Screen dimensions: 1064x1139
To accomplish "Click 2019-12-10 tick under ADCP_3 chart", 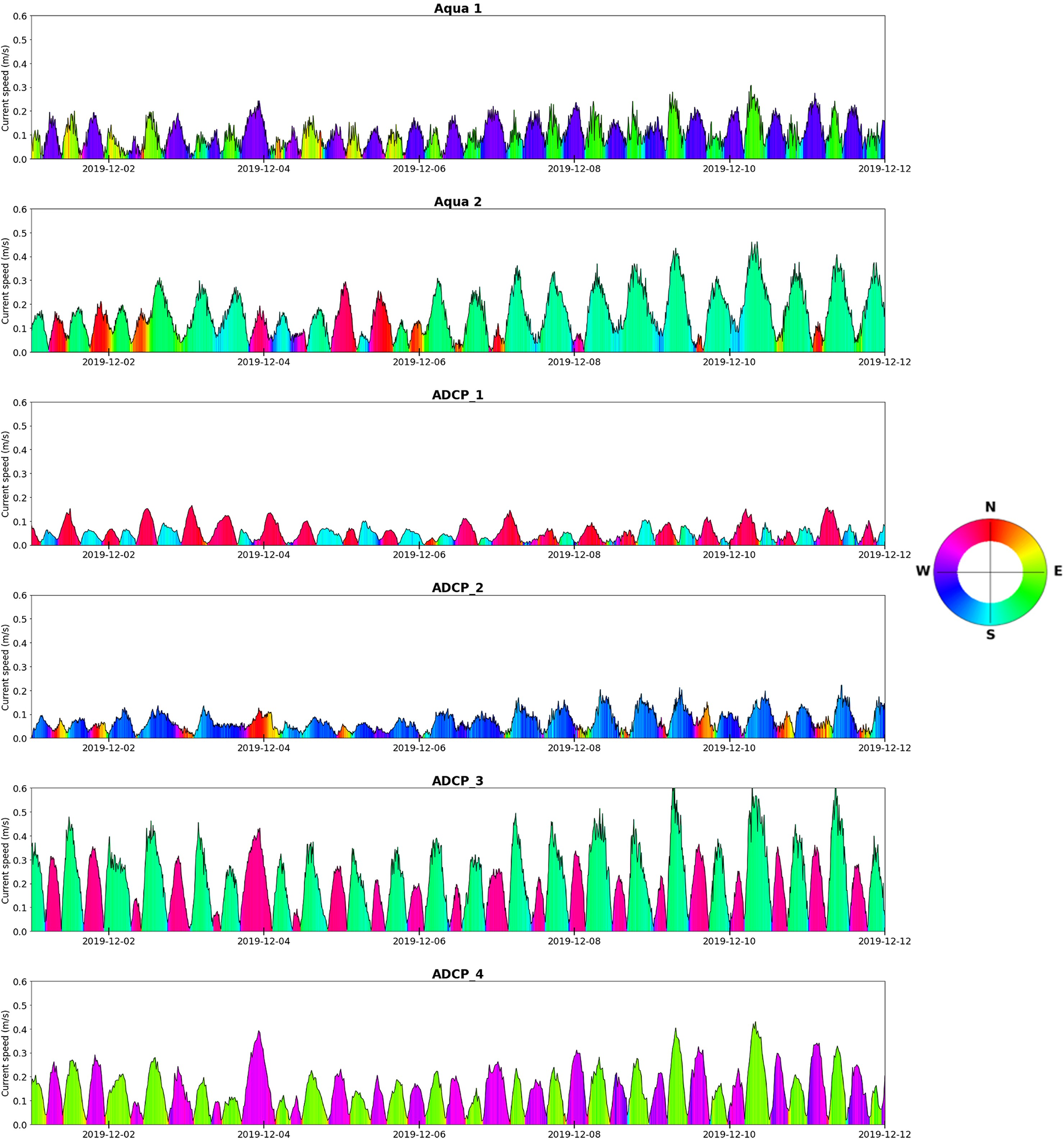I will tap(729, 941).
